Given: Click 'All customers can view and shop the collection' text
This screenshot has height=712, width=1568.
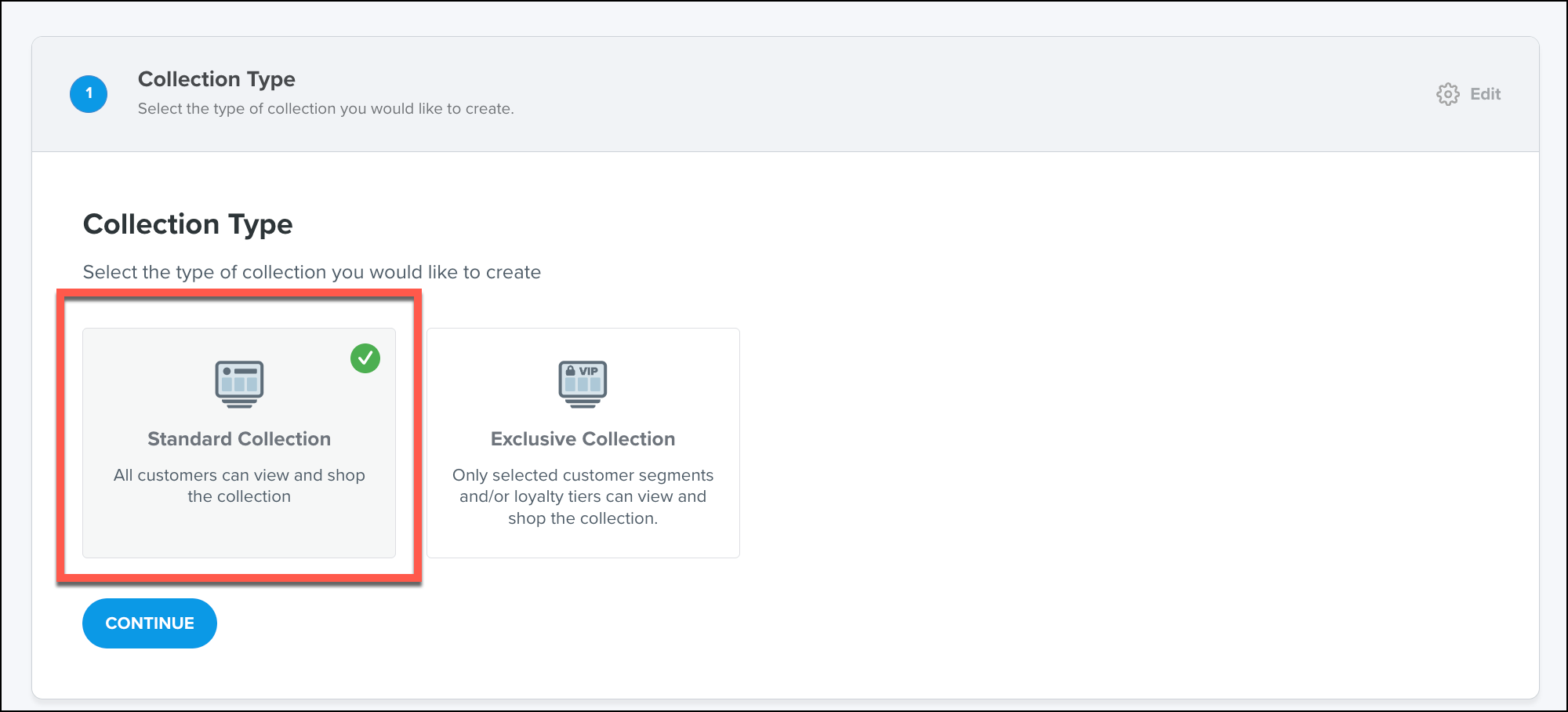Looking at the screenshot, I should click(x=239, y=485).
